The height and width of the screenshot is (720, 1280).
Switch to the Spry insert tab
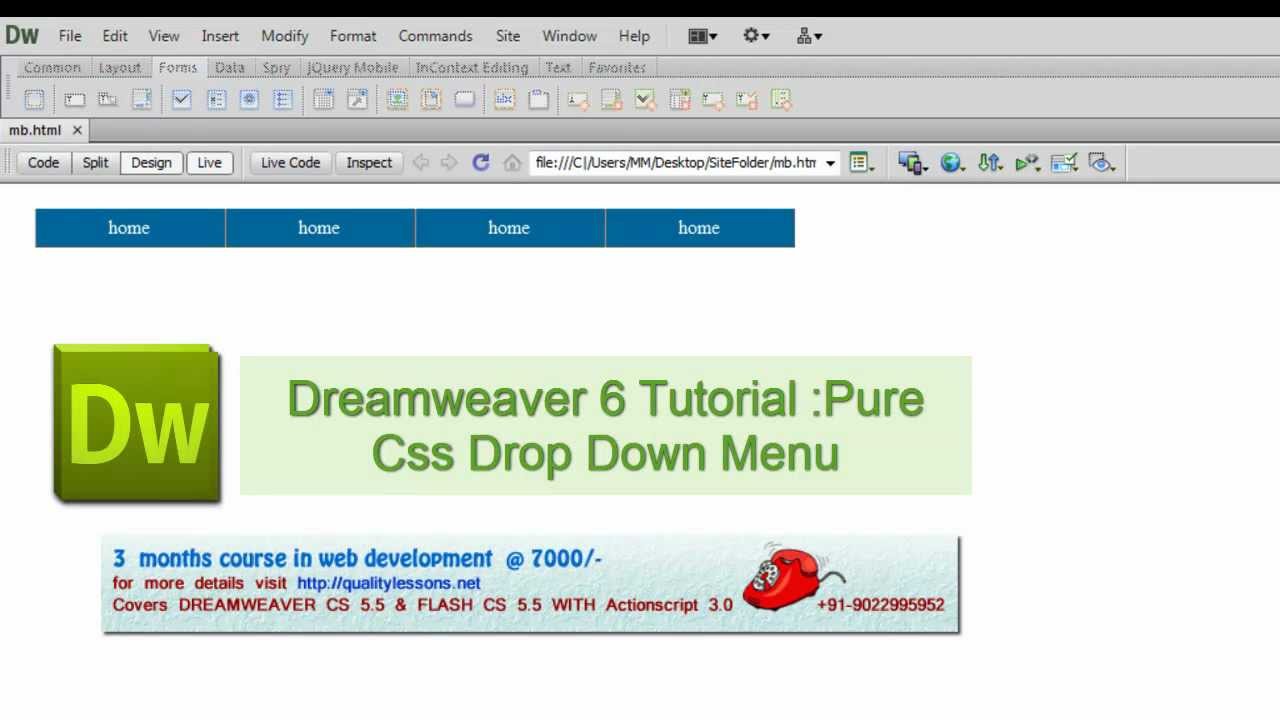276,67
